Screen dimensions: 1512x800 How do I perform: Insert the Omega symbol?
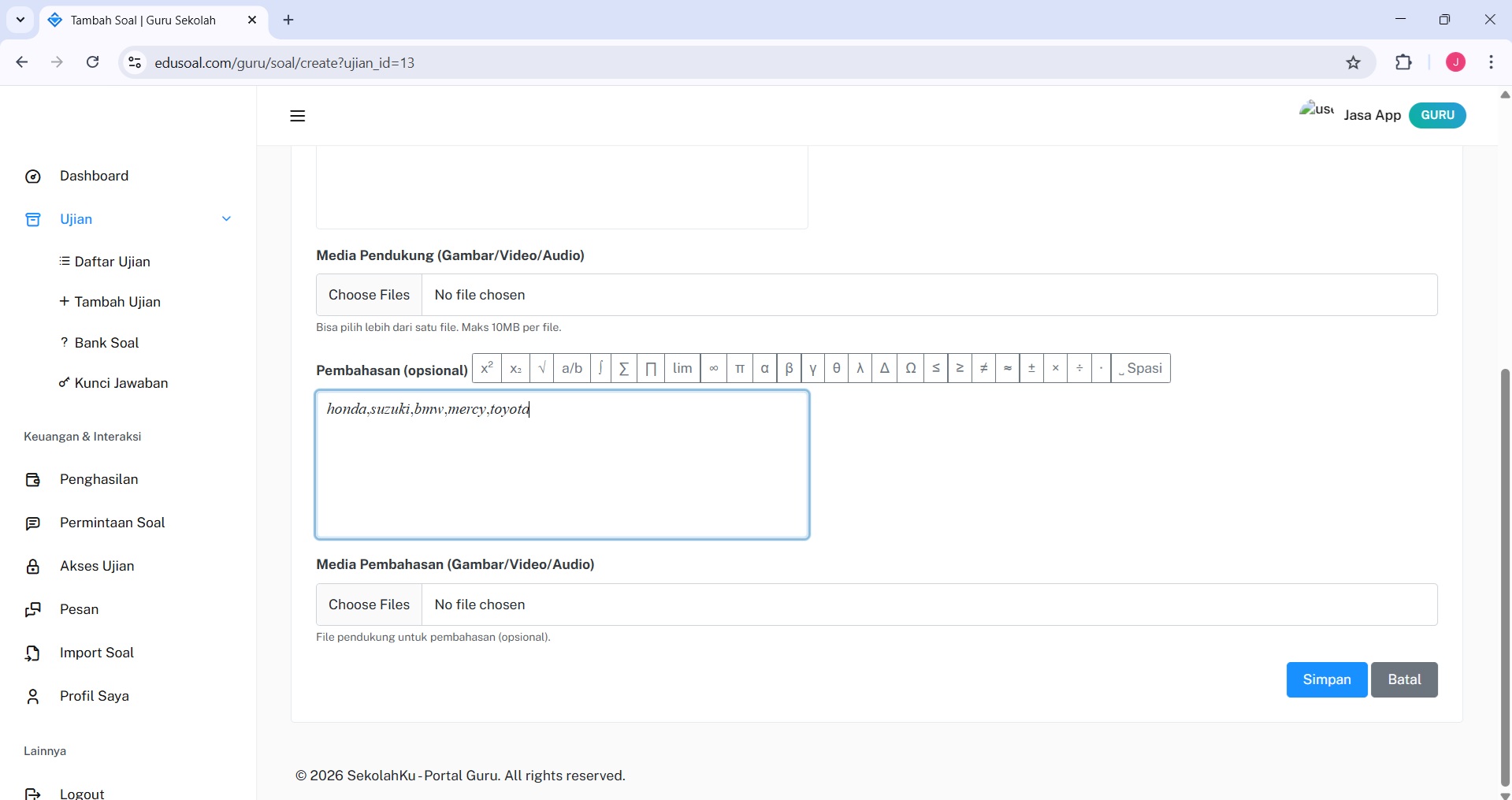(x=910, y=368)
